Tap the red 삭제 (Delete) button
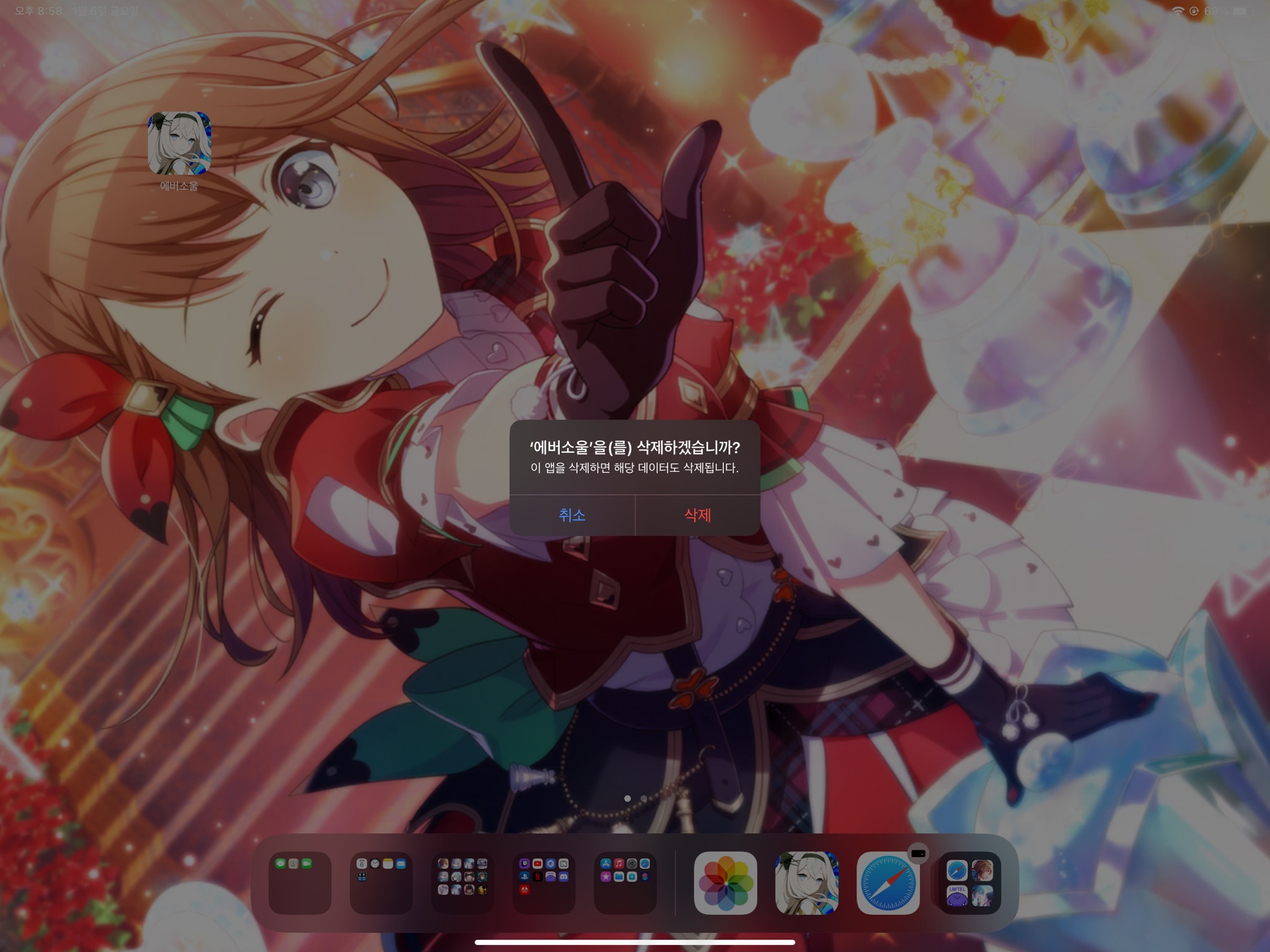 (697, 515)
